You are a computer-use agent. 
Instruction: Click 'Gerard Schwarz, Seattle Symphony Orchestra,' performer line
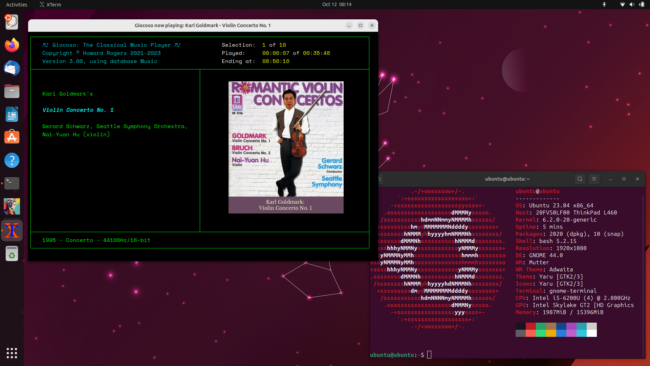[x=115, y=126]
